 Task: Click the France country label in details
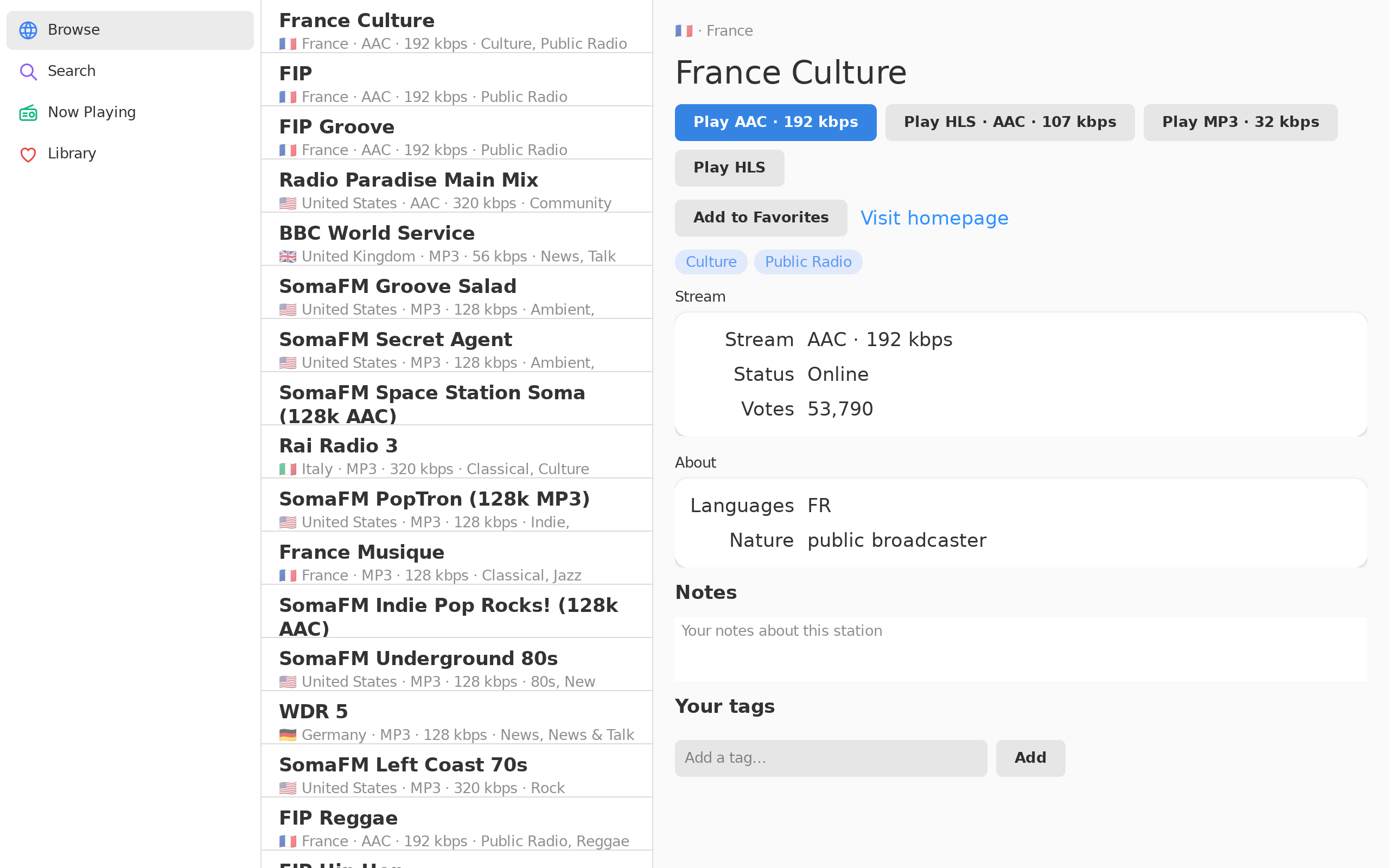coord(730,31)
